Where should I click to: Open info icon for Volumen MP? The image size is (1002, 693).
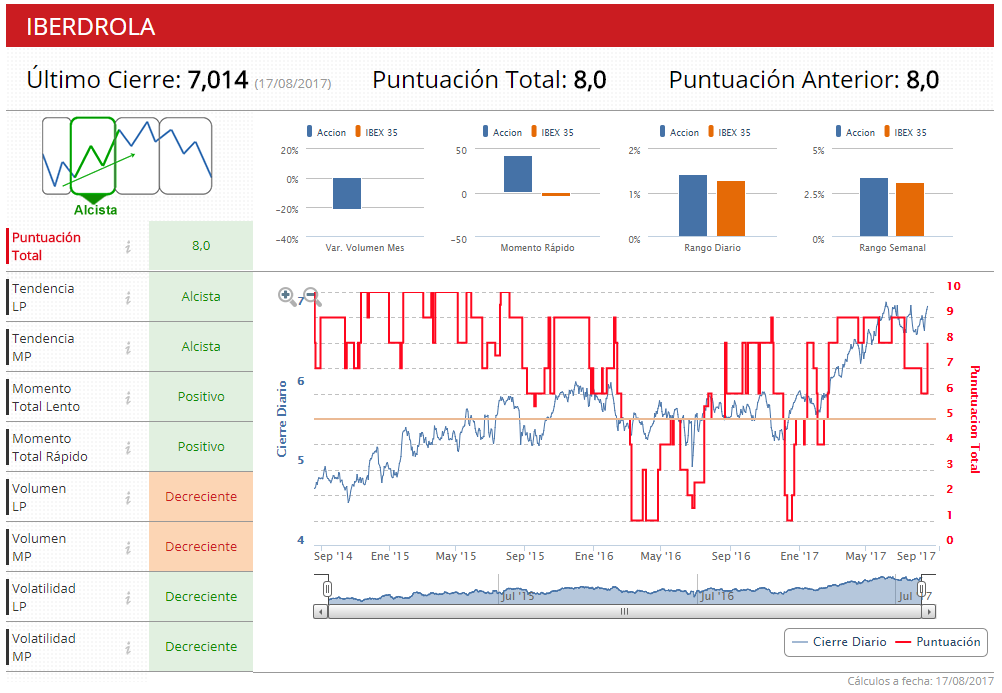[x=128, y=547]
